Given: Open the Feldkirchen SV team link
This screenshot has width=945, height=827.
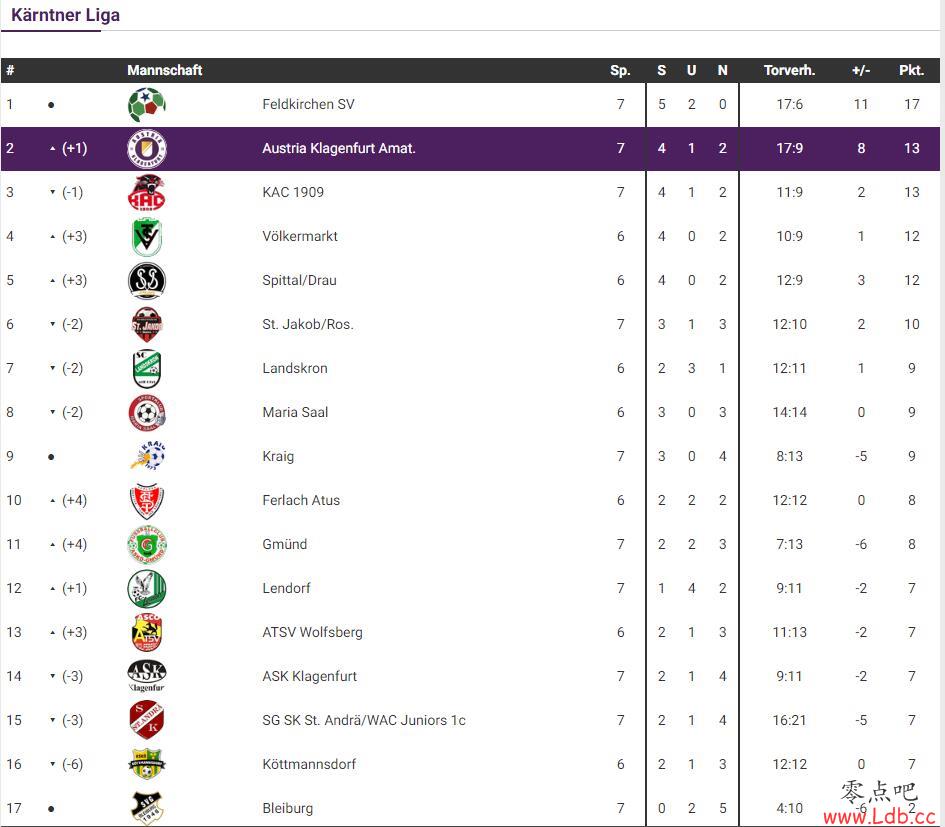Looking at the screenshot, I should click(x=308, y=104).
